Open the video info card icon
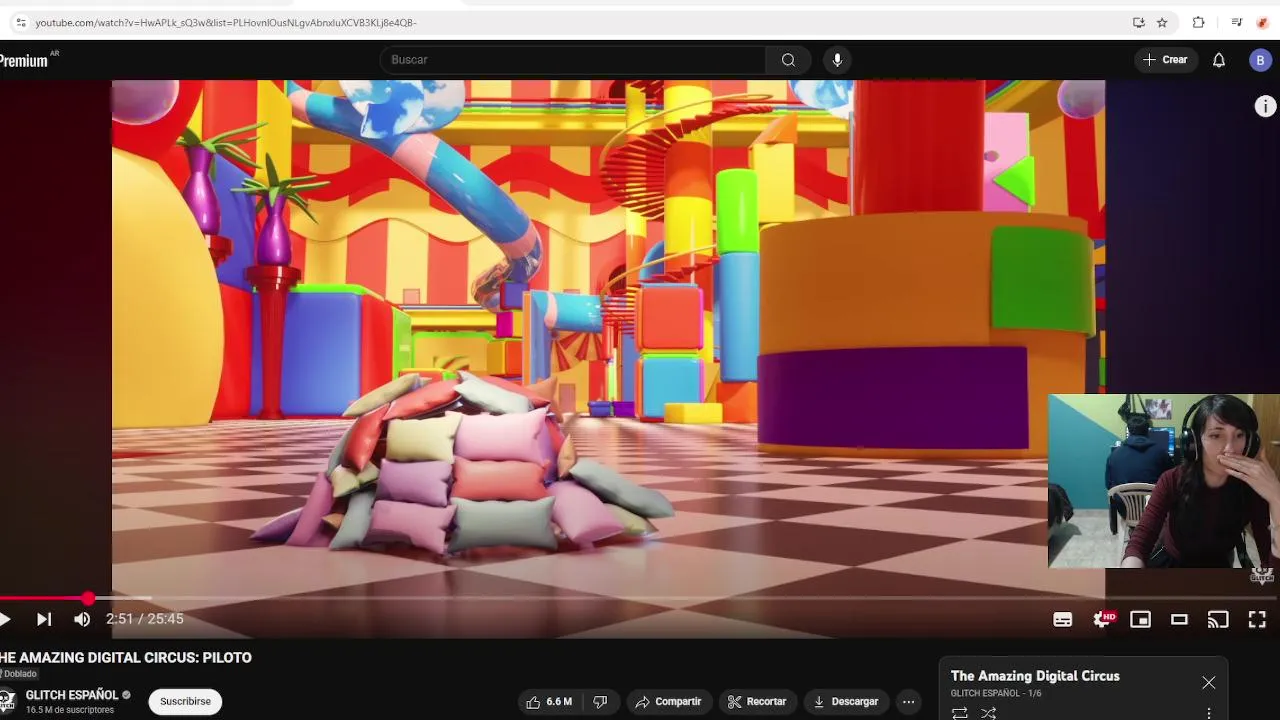 click(x=1265, y=107)
